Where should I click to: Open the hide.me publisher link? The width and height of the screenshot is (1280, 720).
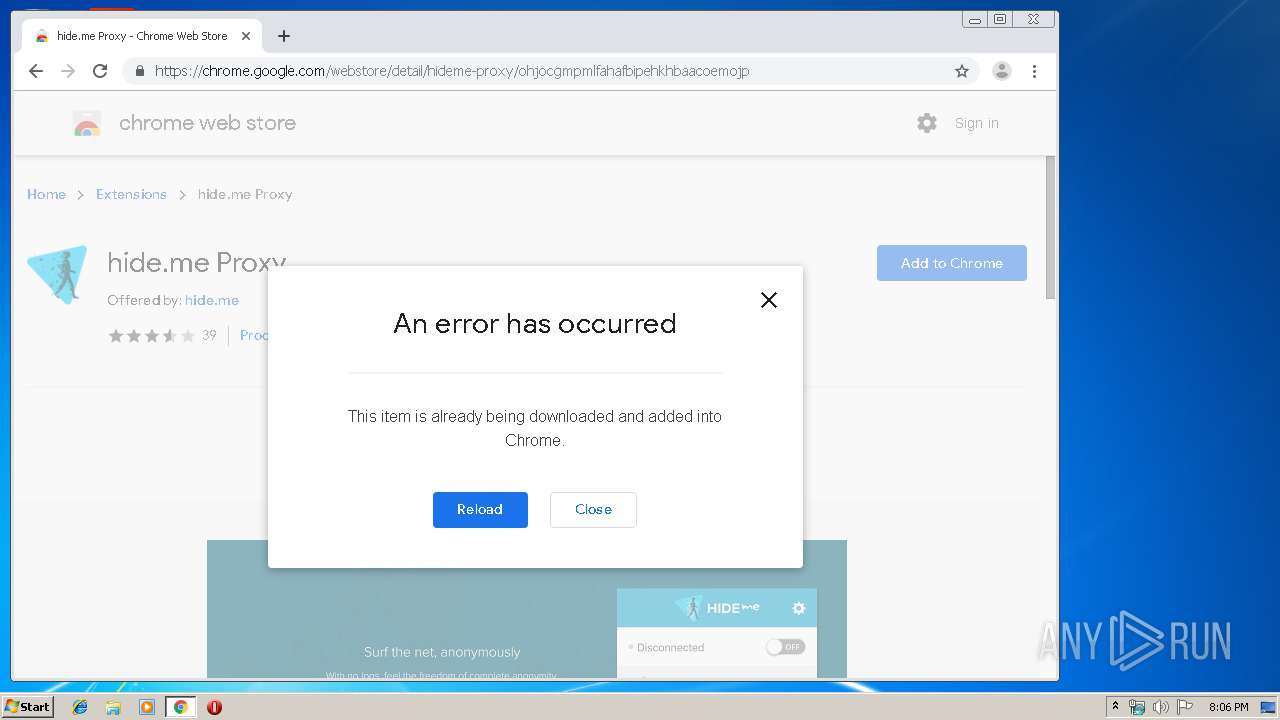pyautogui.click(x=212, y=300)
